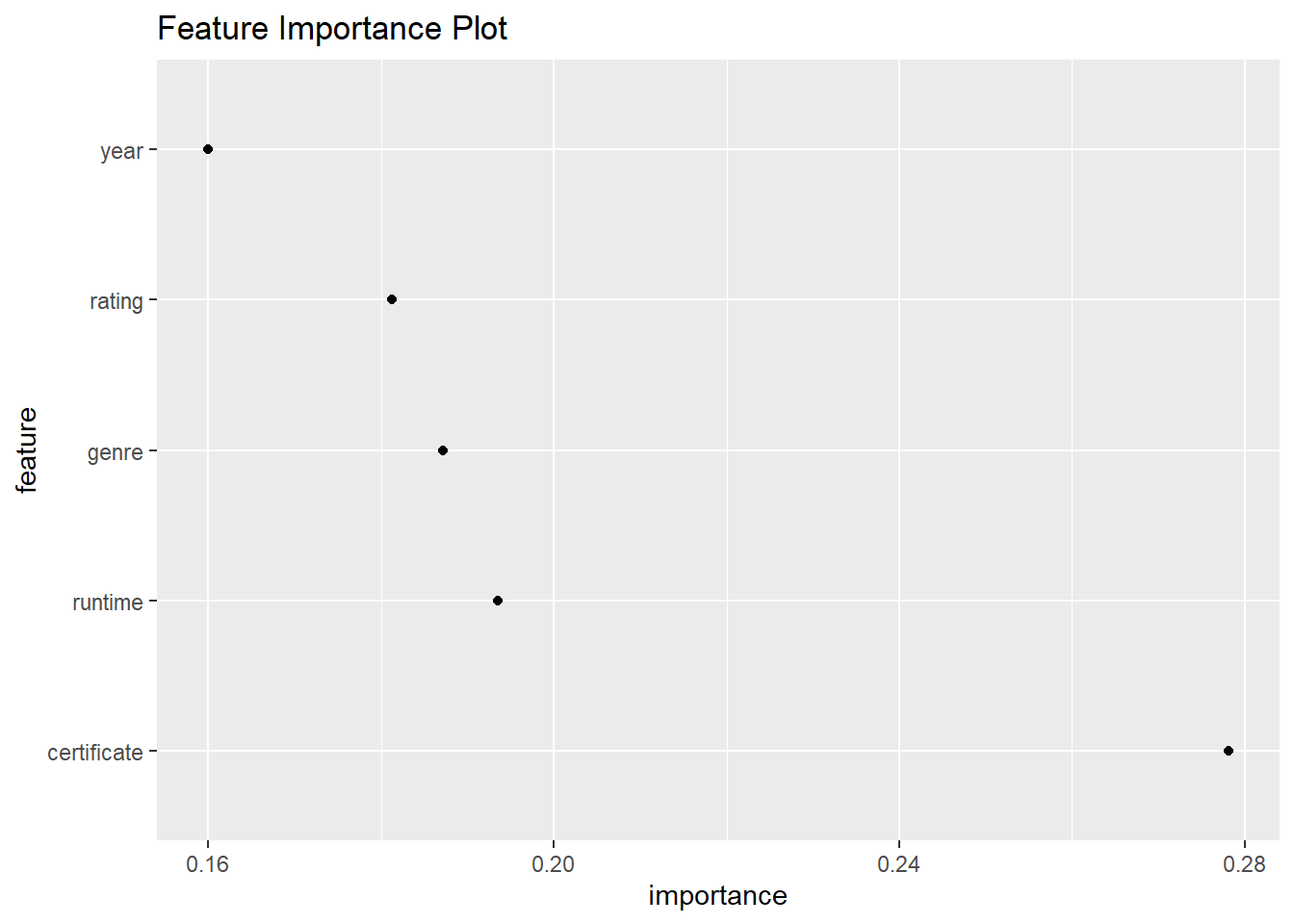The image size is (1294, 924).
Task: Click the "feature" y-axis title
Action: (x=27, y=449)
